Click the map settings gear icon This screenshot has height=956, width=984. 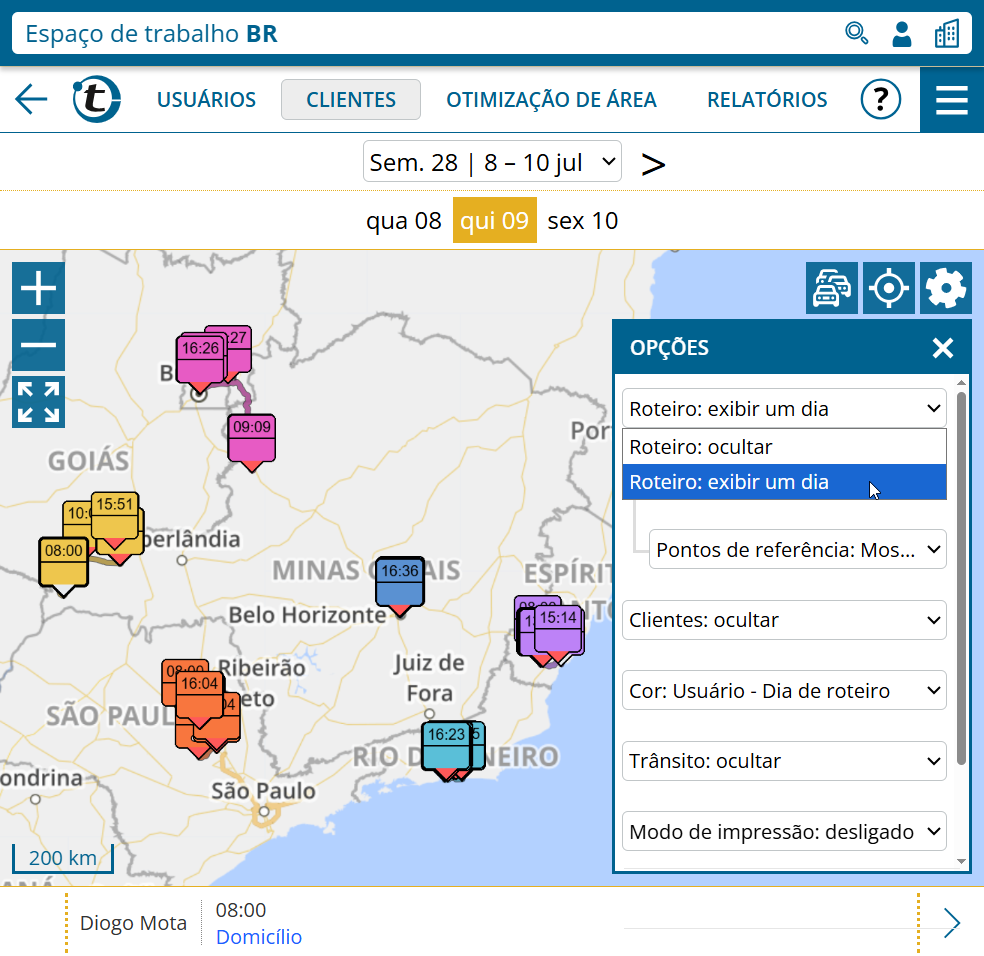[x=946, y=288]
